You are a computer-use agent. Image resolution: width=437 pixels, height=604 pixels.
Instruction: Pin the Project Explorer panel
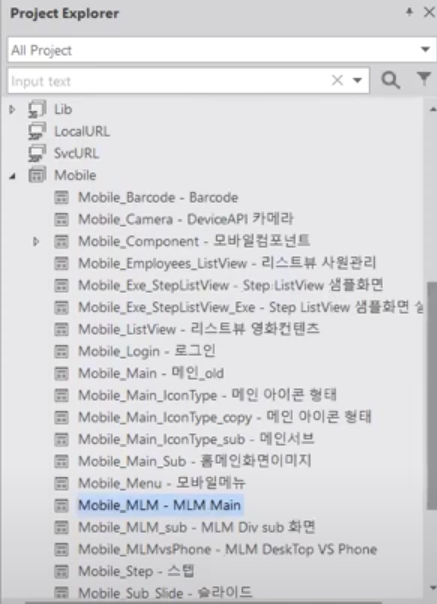409,12
